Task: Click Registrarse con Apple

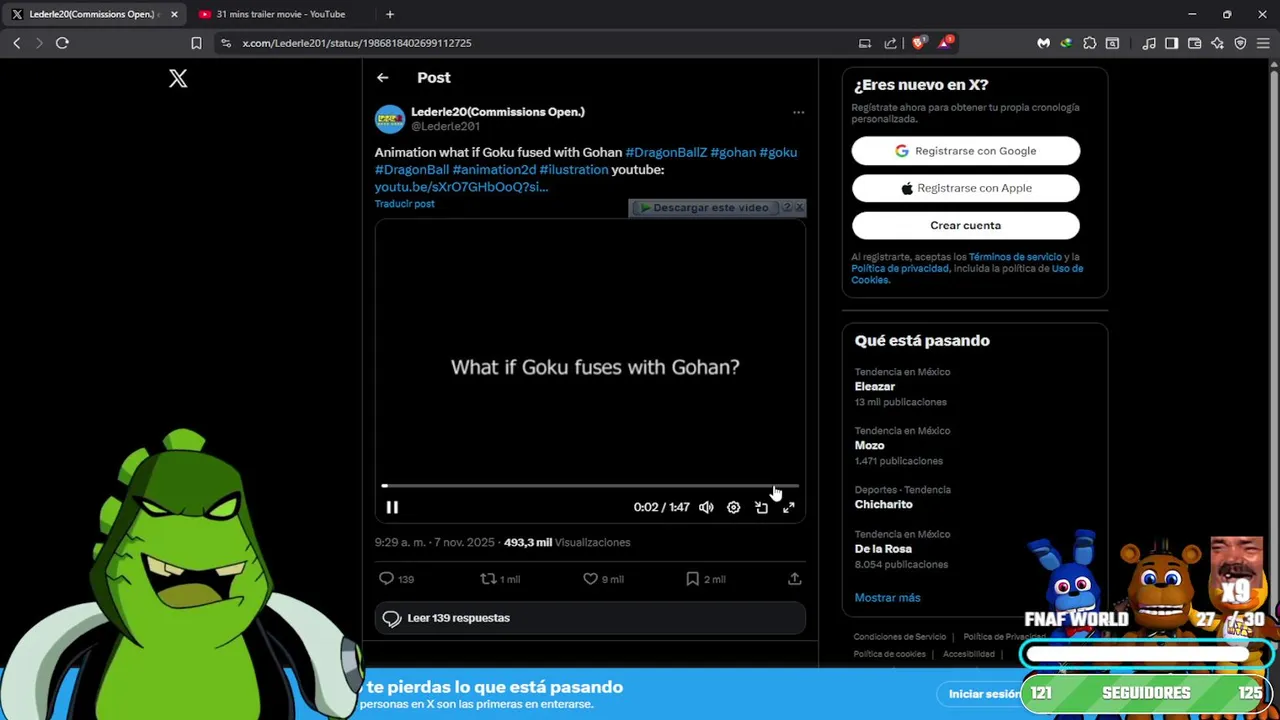Action: [x=965, y=188]
